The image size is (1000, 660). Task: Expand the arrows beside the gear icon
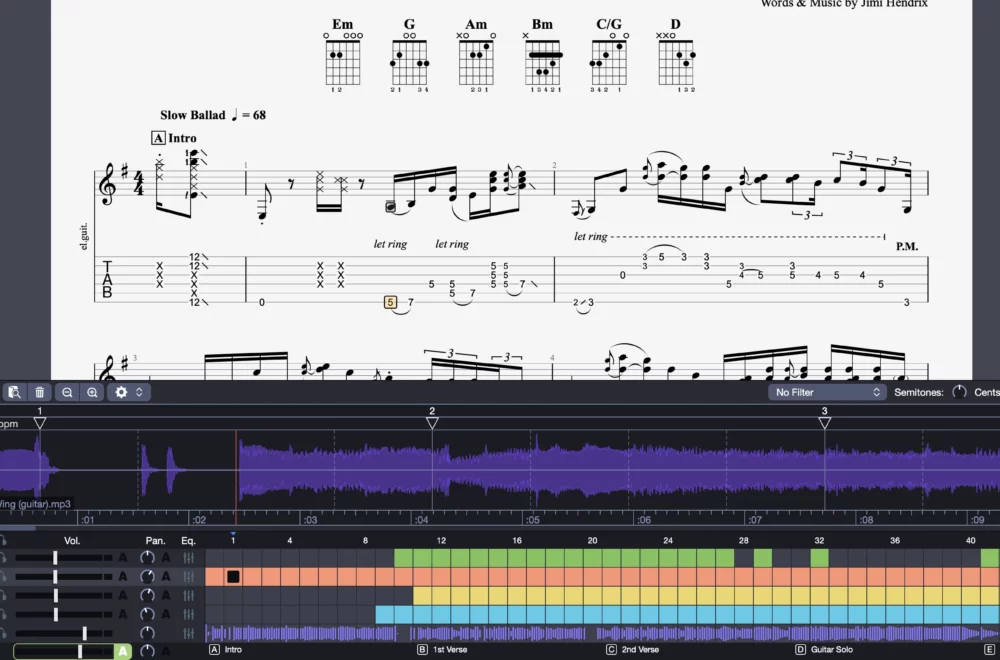point(139,392)
